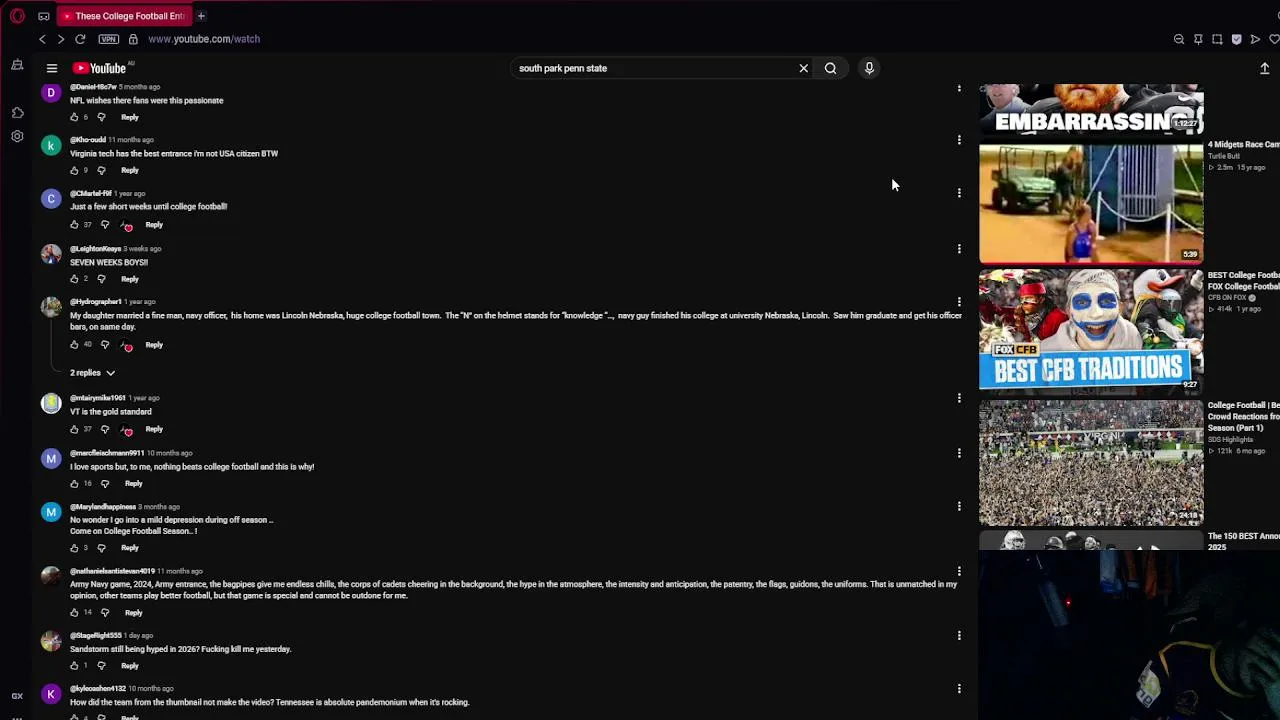Open the 'The 150 BEST Anno' video title link

click(x=1243, y=542)
